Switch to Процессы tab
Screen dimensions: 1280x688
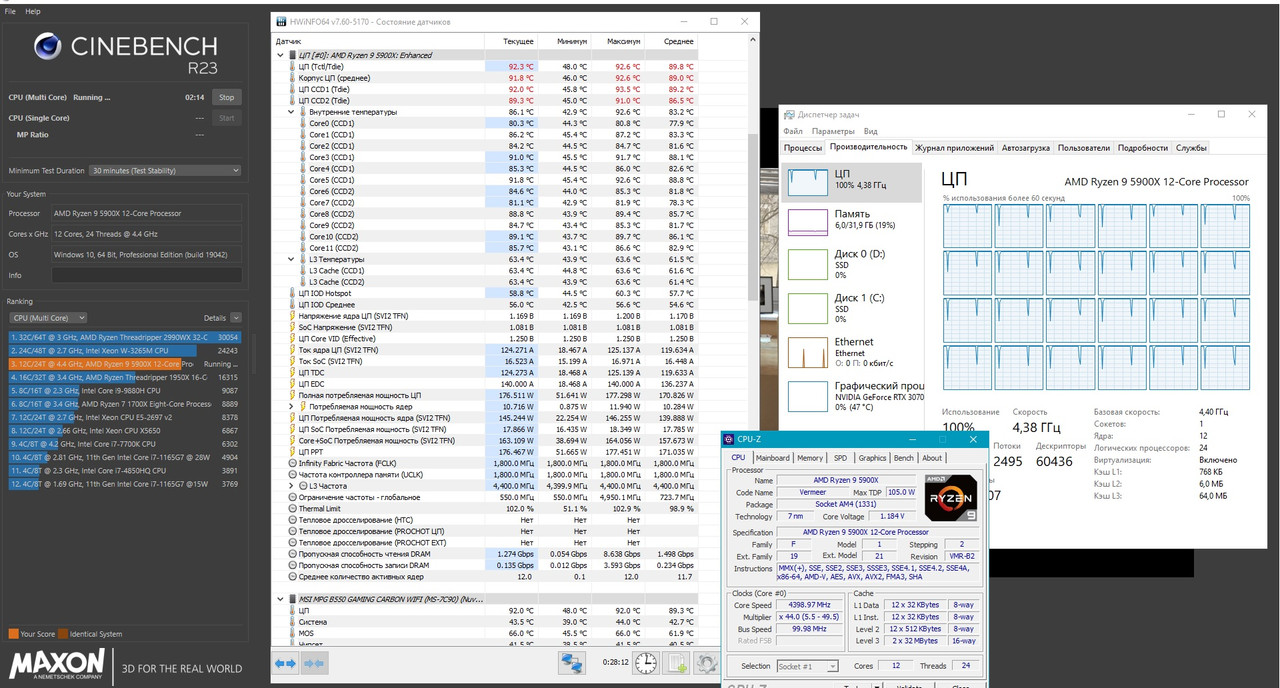coord(803,147)
